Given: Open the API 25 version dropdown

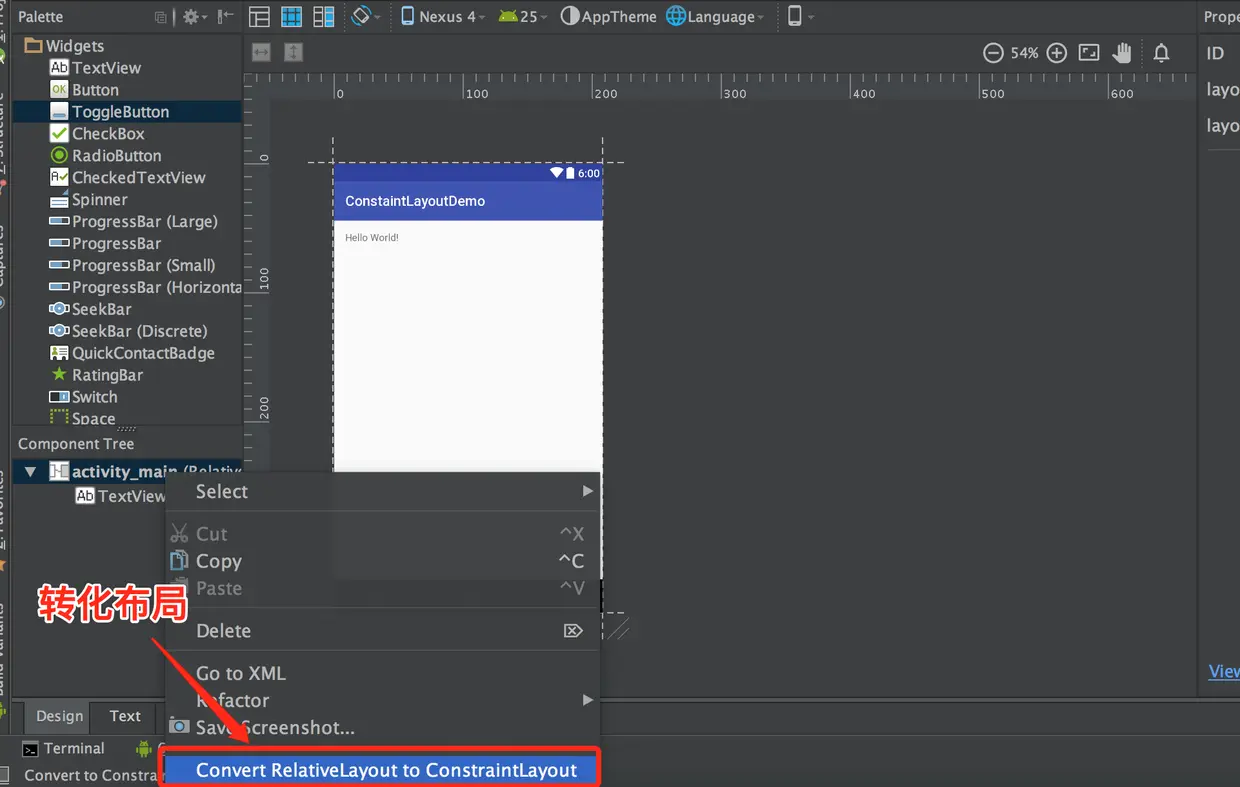Looking at the screenshot, I should (524, 17).
